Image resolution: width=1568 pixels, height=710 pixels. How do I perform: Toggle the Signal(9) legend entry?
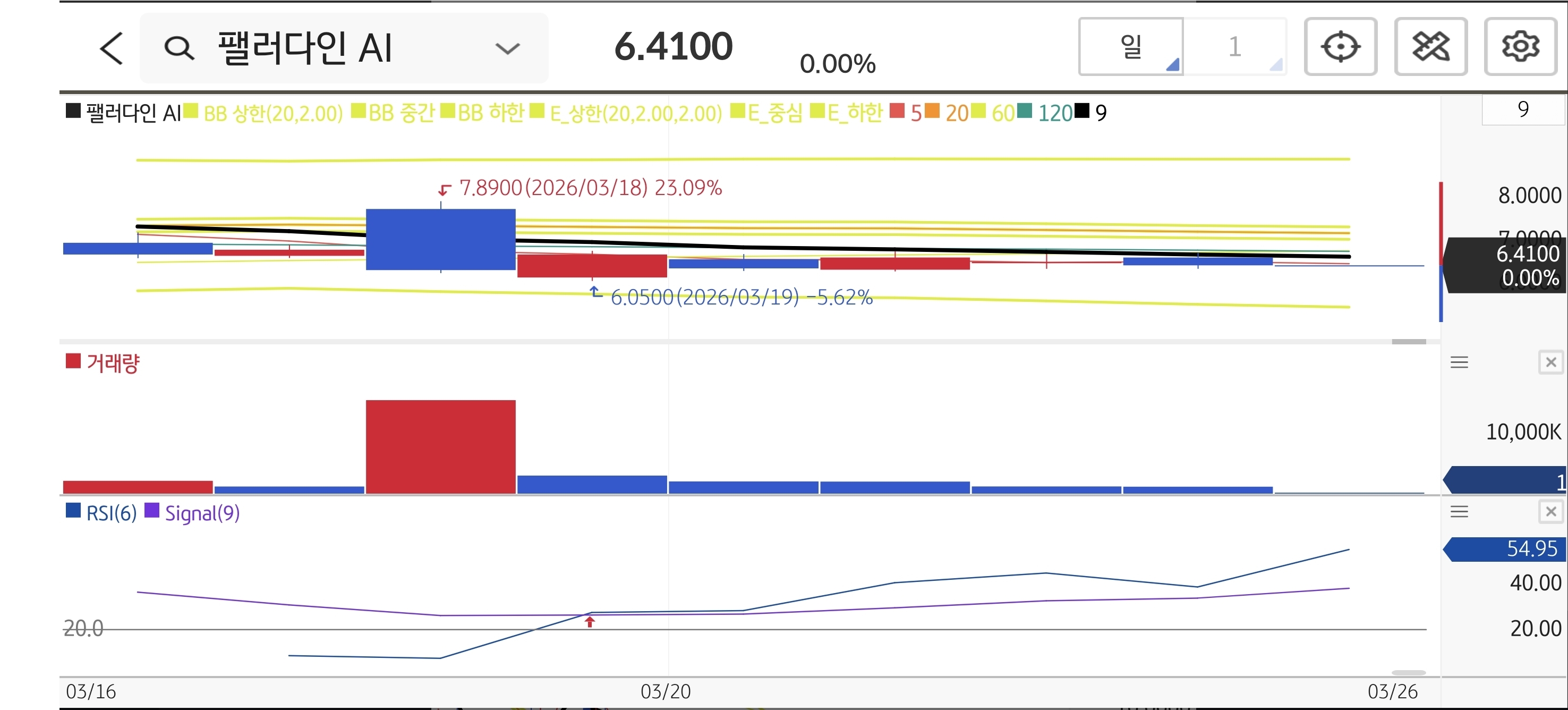coord(201,513)
